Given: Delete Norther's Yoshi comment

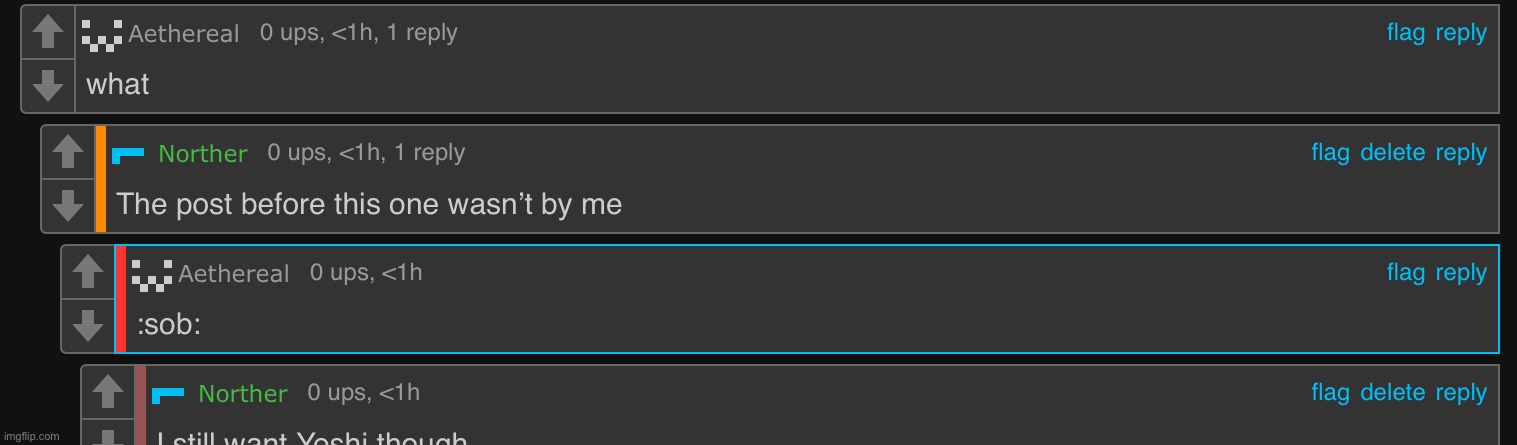Looking at the screenshot, I should (1392, 393).
